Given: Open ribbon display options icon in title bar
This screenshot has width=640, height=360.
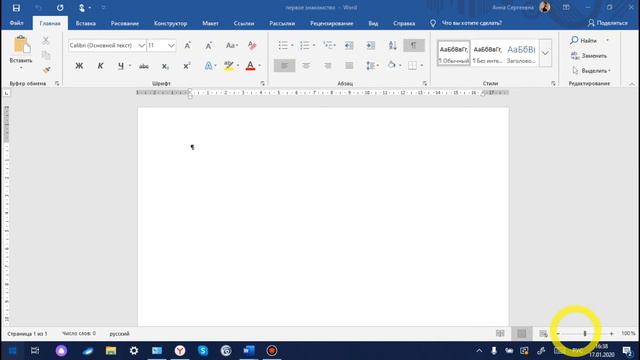Looking at the screenshot, I should point(566,7).
